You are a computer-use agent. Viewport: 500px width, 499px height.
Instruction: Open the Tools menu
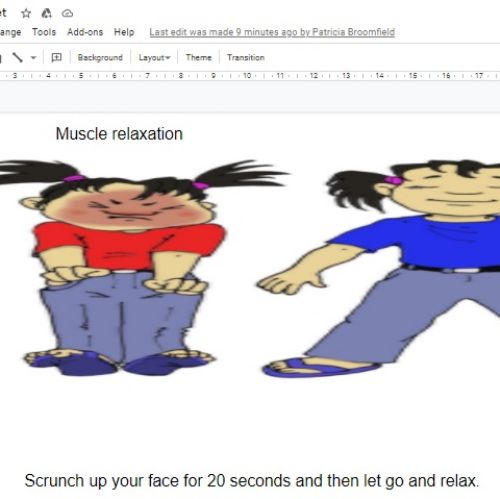click(44, 32)
